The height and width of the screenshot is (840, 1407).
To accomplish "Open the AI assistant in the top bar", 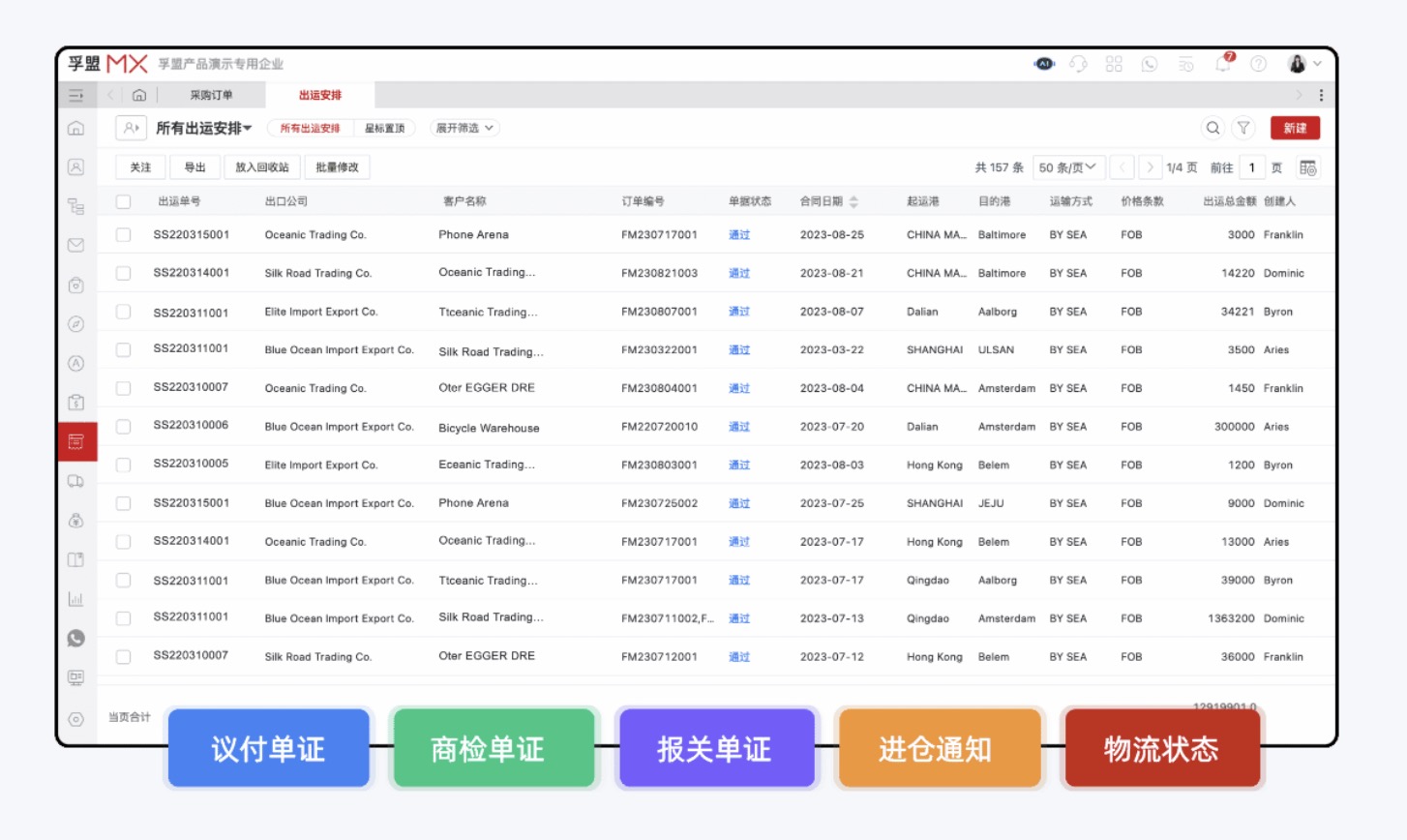I will point(1044,63).
